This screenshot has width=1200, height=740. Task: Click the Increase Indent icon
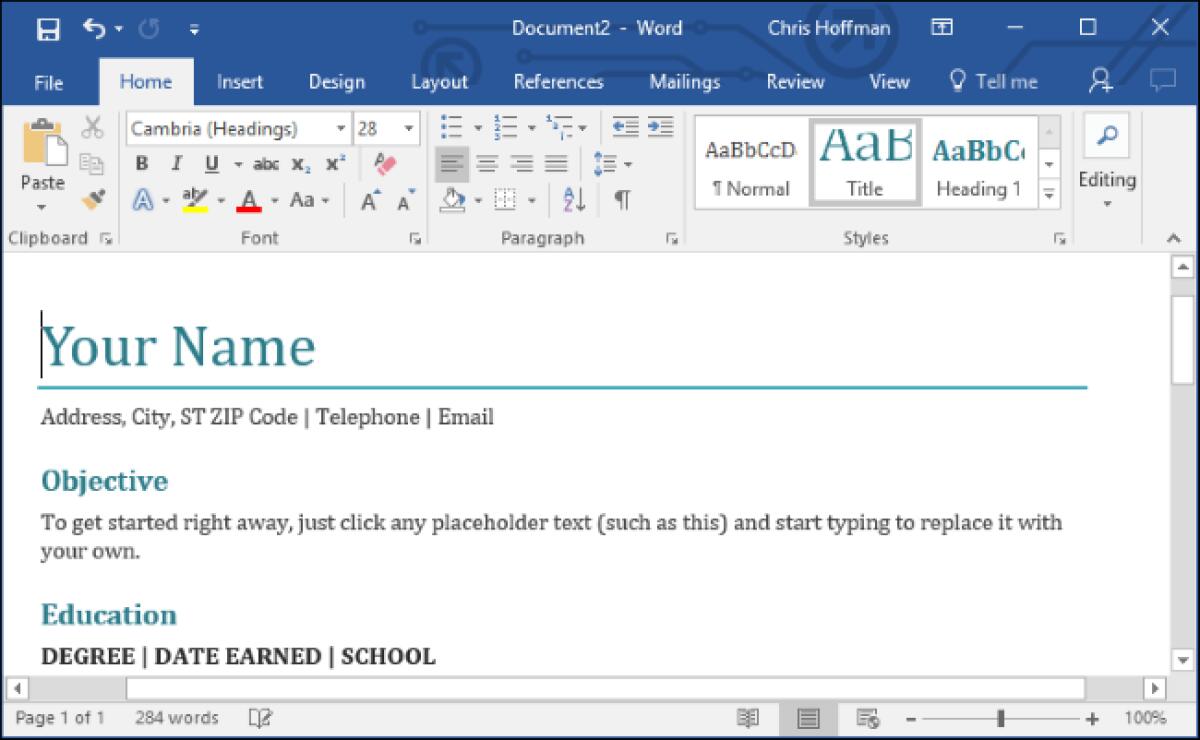coord(659,127)
